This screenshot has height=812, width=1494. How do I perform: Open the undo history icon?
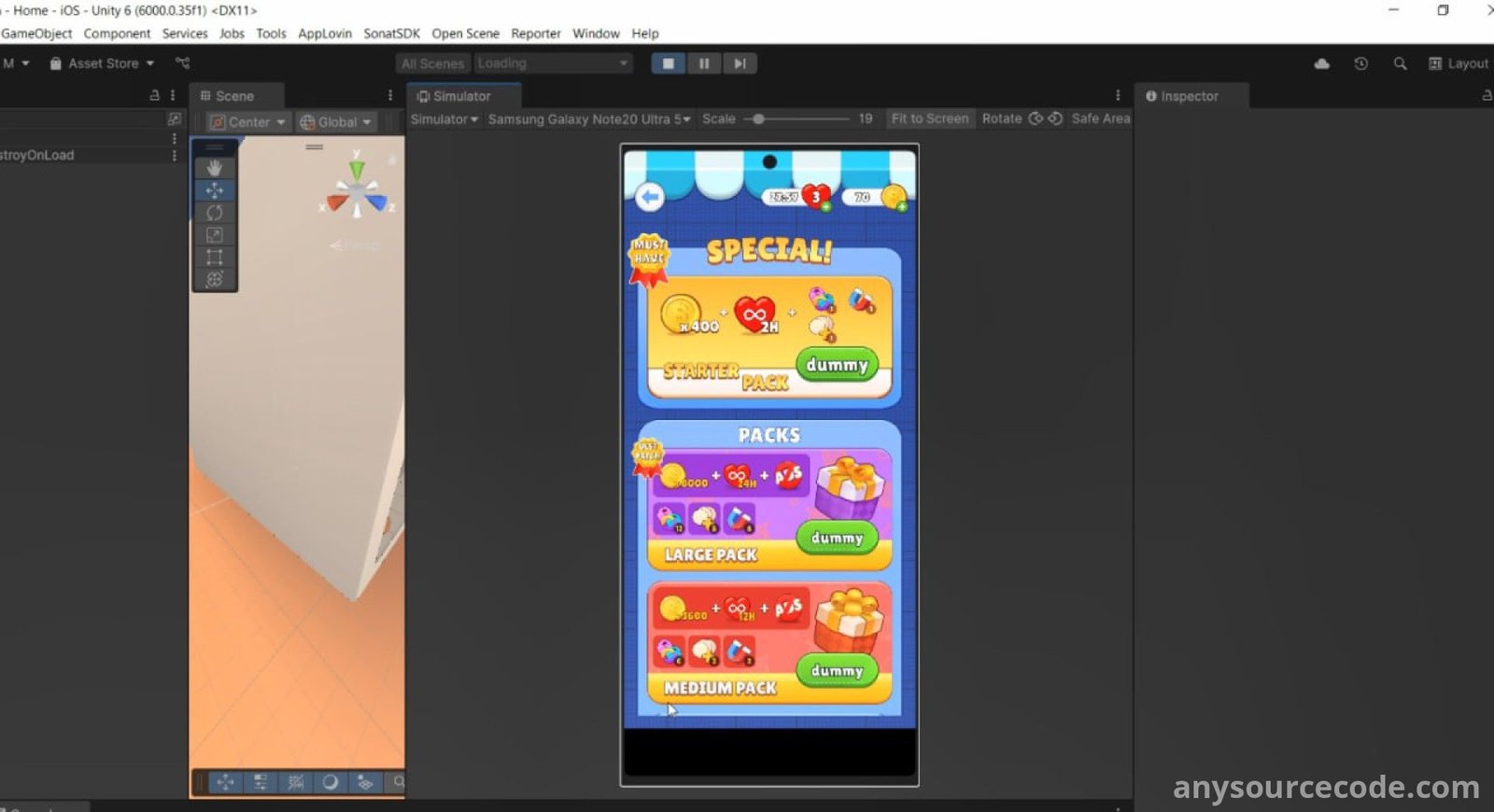coord(1360,63)
